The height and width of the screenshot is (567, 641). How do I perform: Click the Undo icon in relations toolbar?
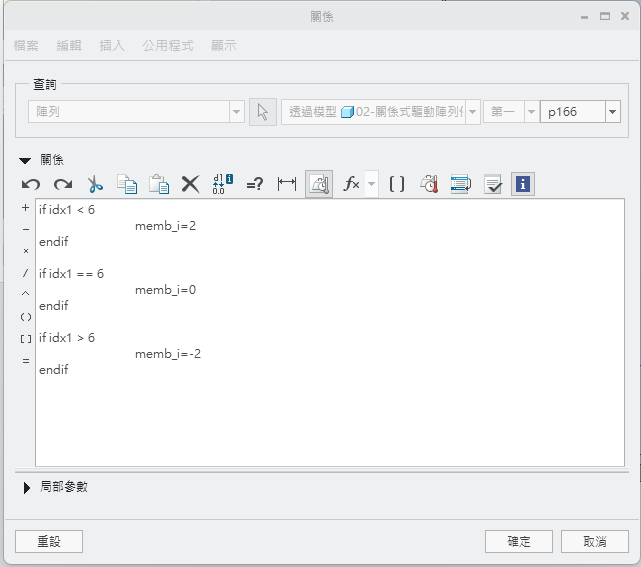coord(31,184)
